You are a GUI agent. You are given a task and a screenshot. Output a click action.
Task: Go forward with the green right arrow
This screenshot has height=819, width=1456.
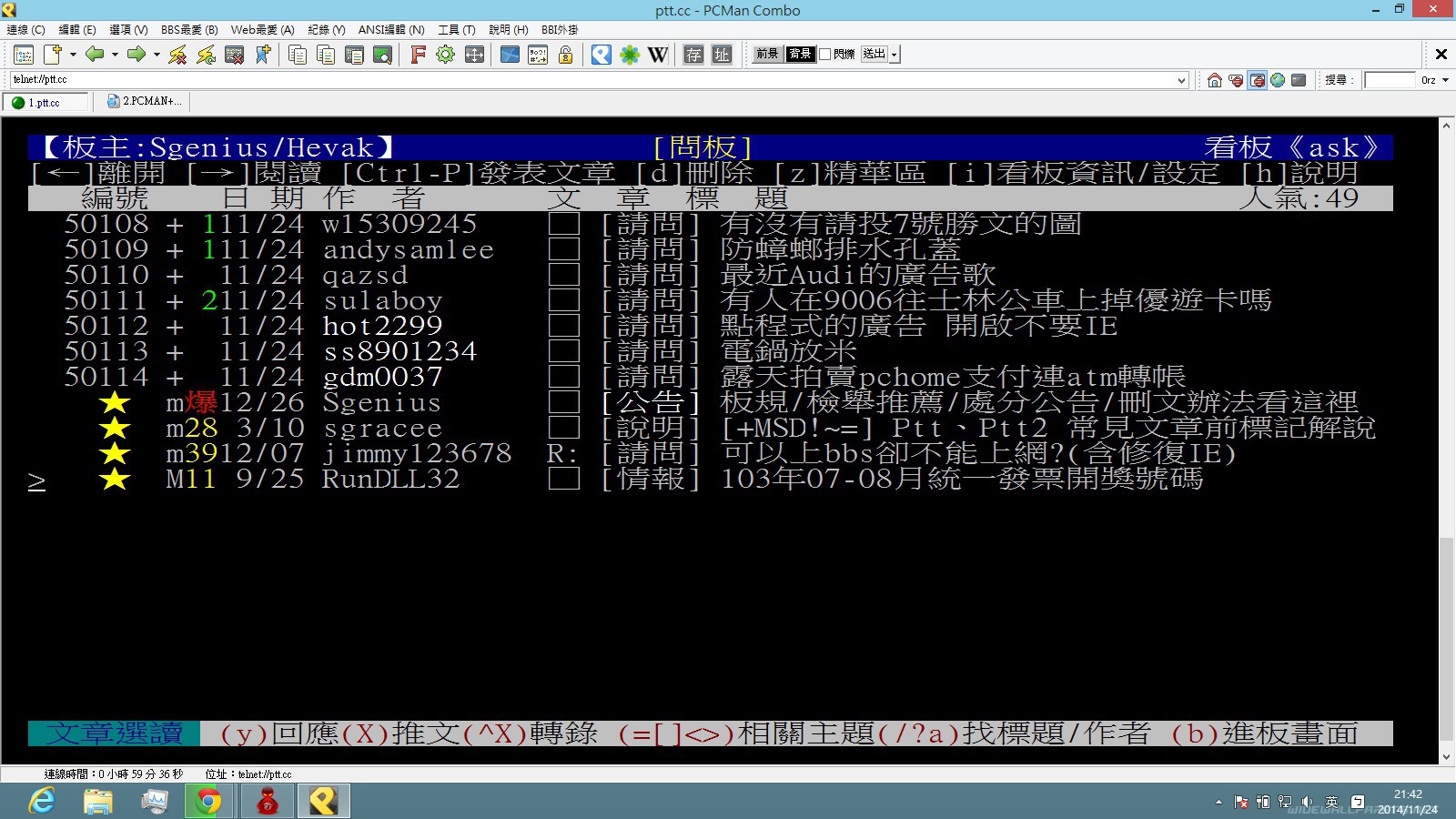(x=136, y=55)
